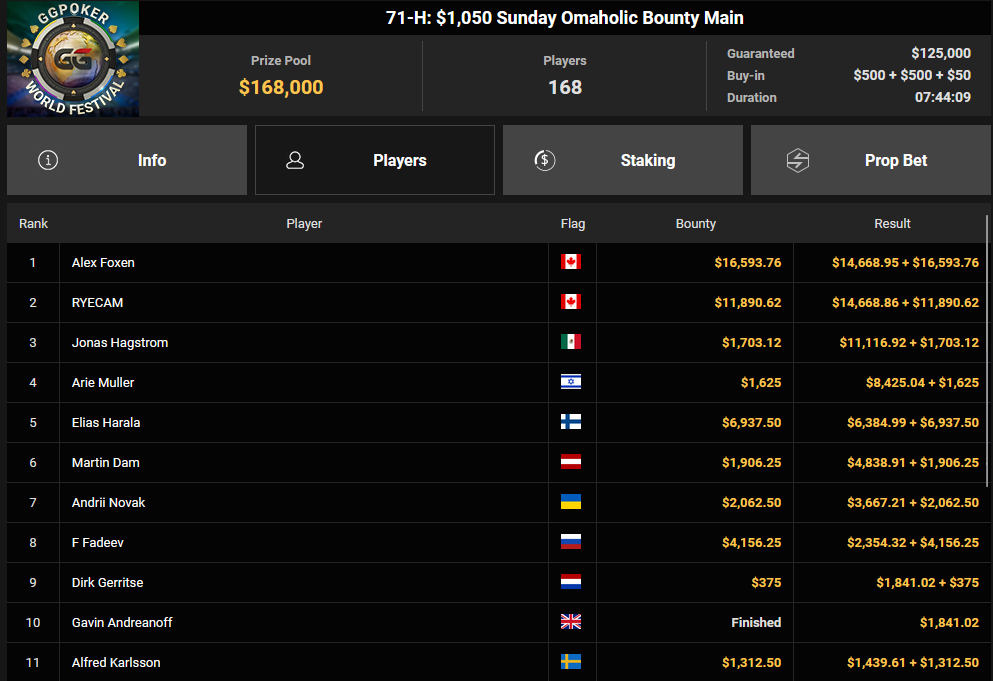993x681 pixels.
Task: Click the player list vertical scrollbar
Action: 987,350
